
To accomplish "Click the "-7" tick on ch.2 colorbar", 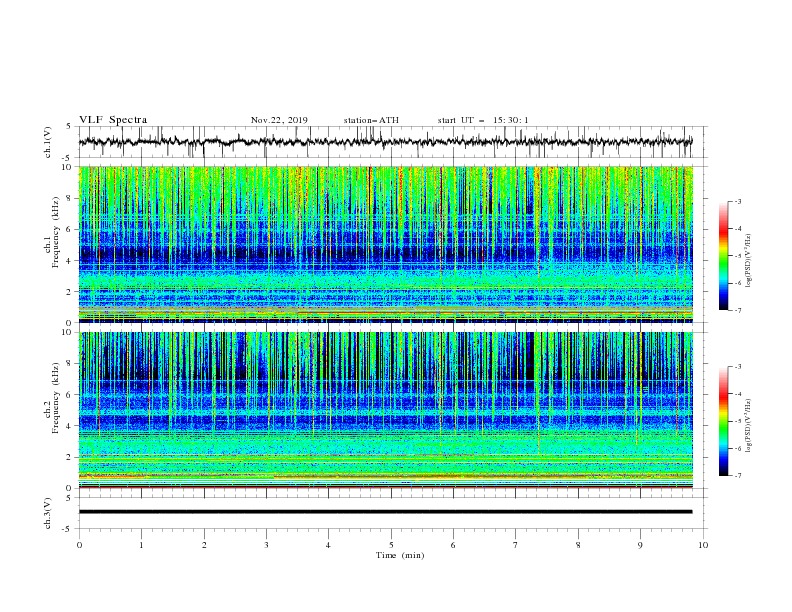I will coord(737,475).
